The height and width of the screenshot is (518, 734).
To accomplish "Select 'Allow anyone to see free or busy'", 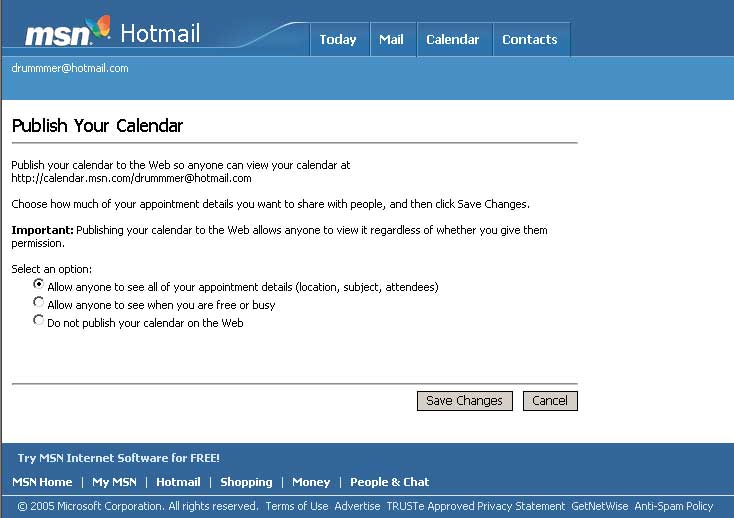I will coord(38,302).
